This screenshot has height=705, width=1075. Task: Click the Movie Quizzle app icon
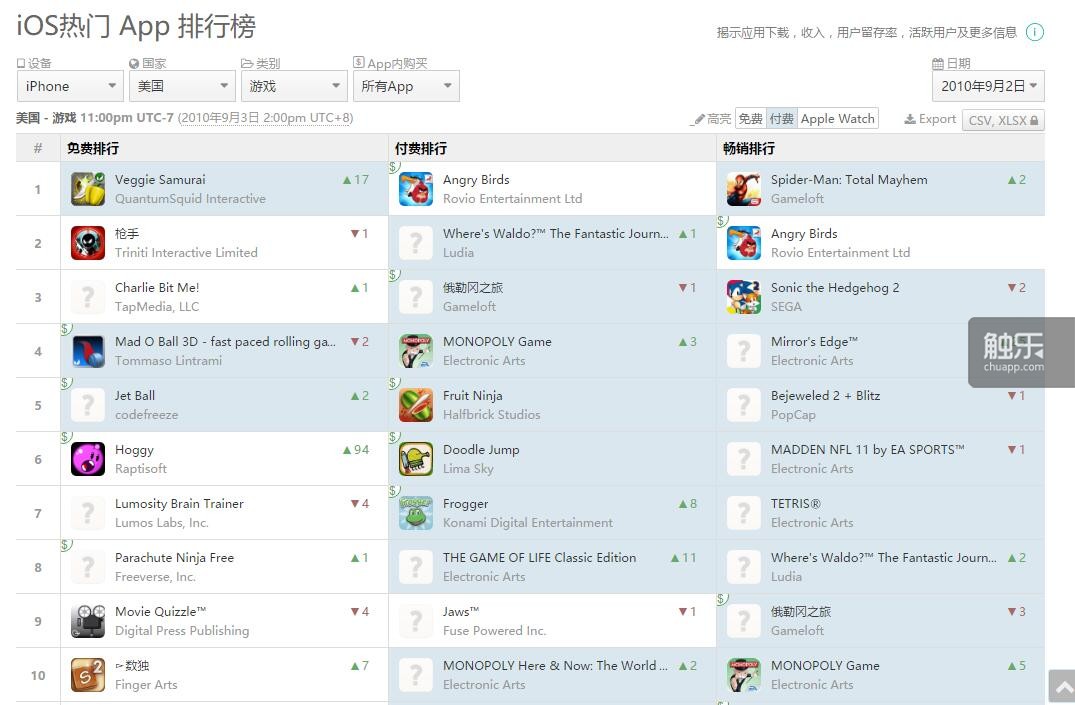tap(88, 621)
